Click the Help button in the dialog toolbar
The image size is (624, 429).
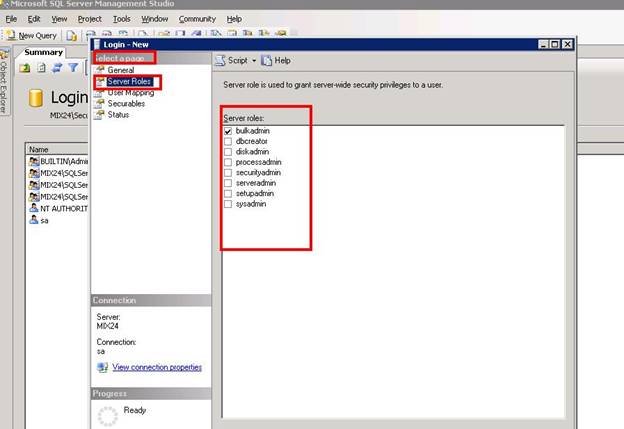pos(276,60)
